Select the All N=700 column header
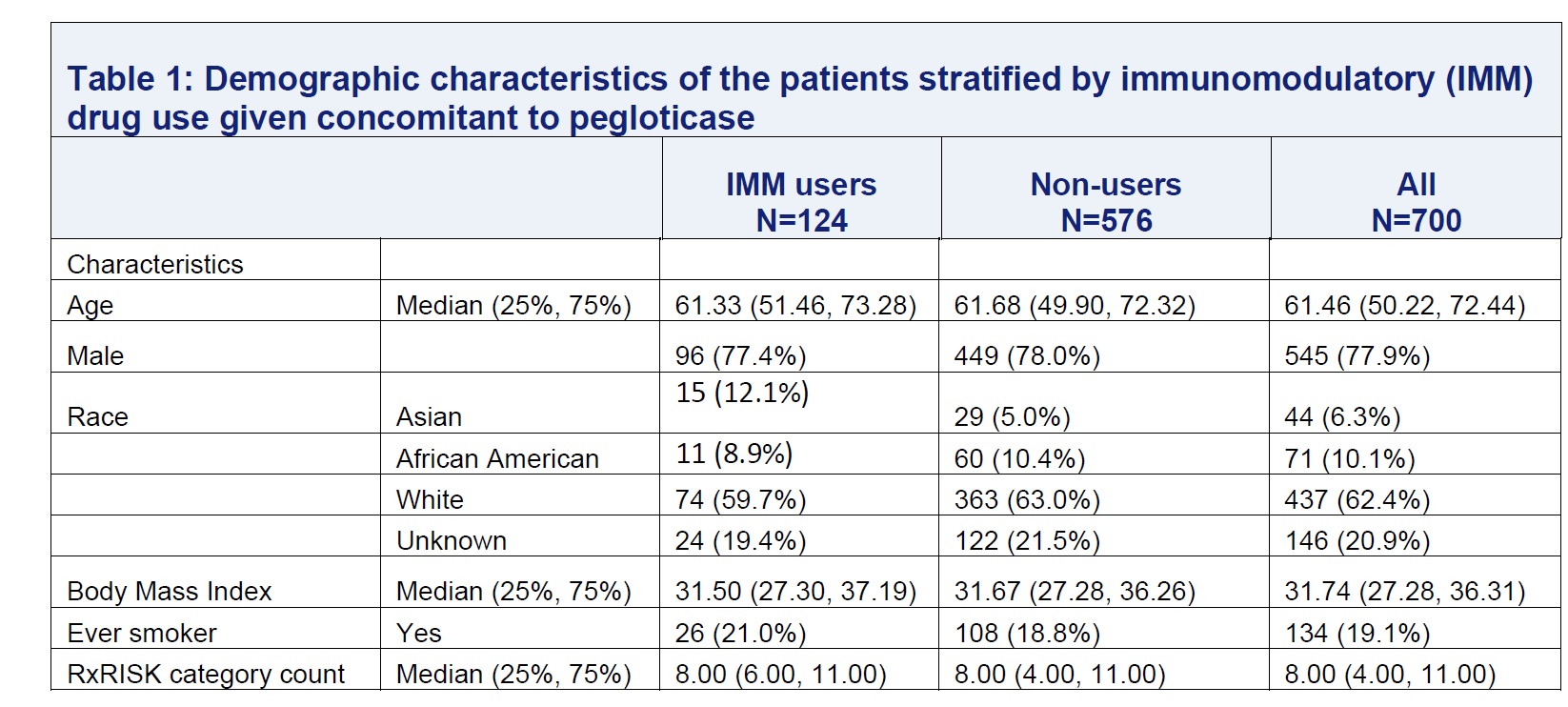 pyautogui.click(x=1416, y=202)
